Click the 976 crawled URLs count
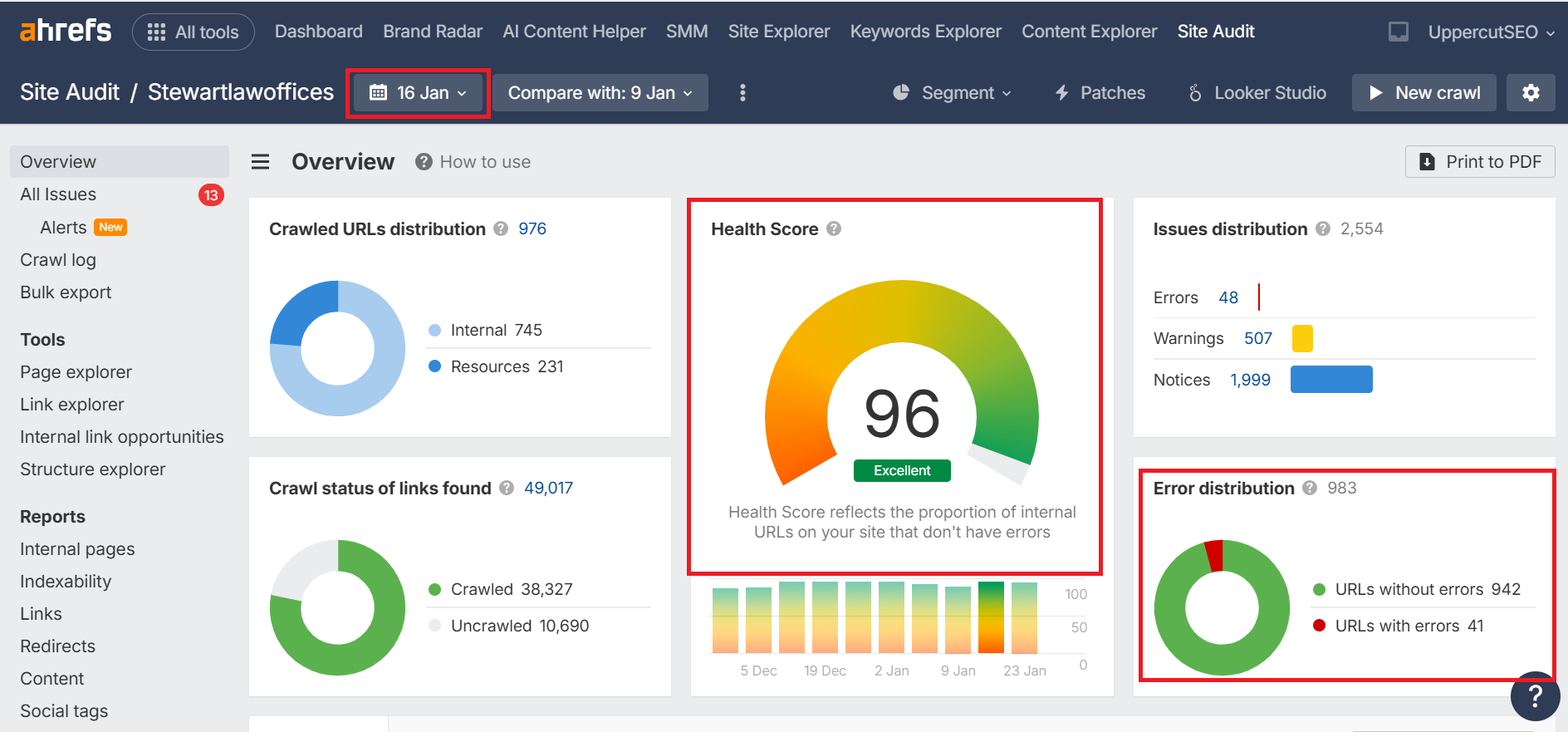The width and height of the screenshot is (1568, 732). (x=532, y=228)
